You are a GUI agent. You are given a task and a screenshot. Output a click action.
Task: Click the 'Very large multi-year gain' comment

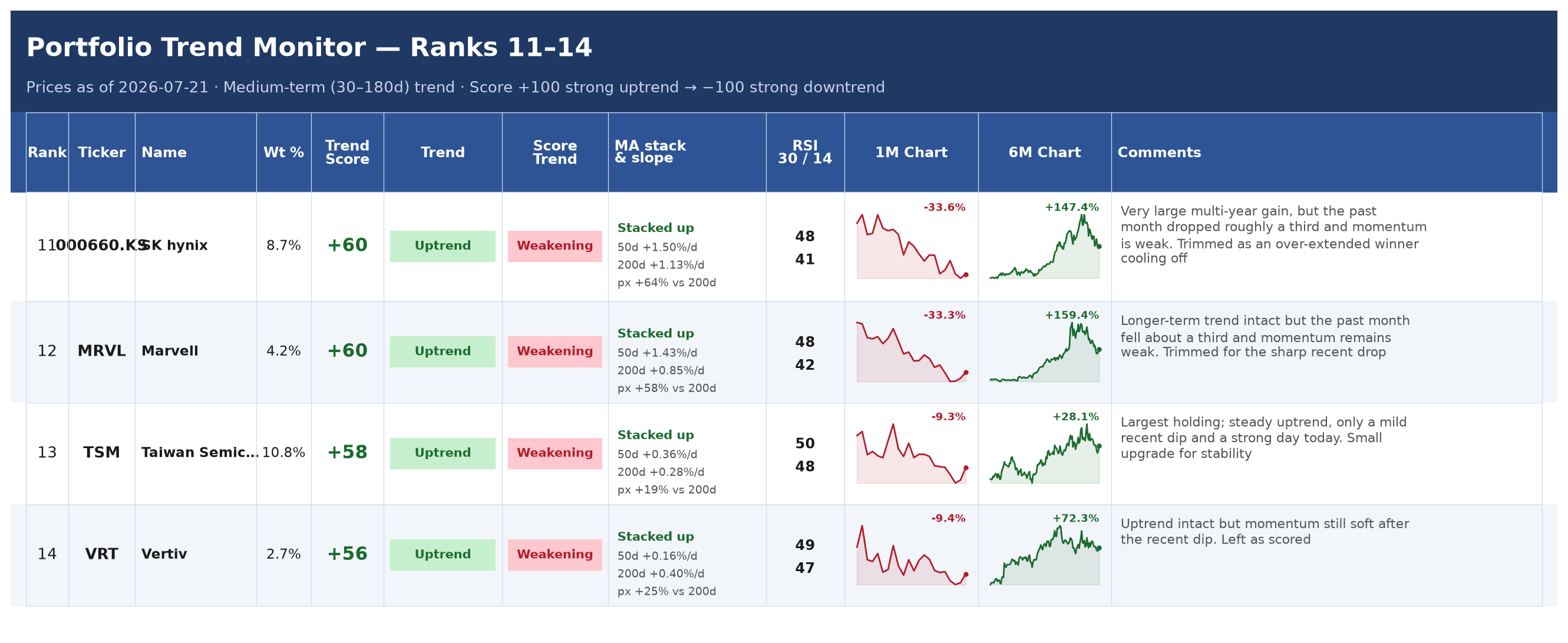point(1273,236)
